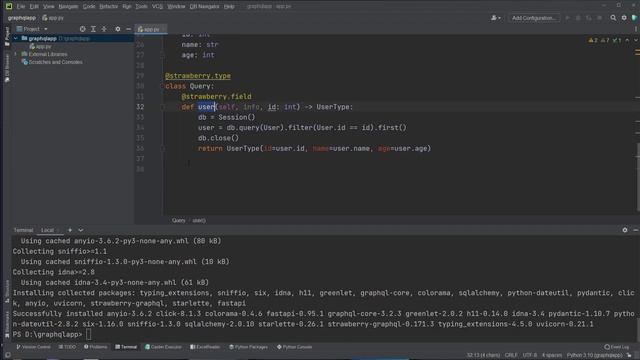
Task: Expand External Libraries node
Action: [x=16, y=54]
